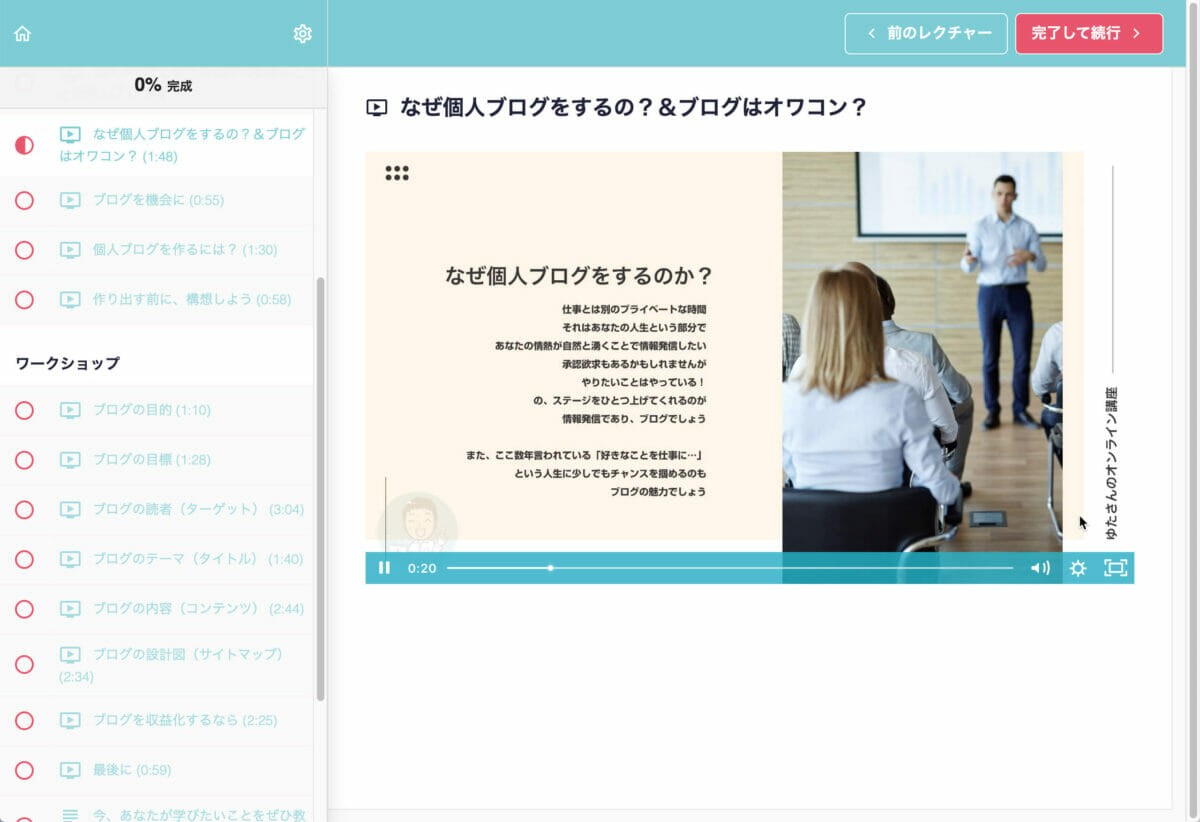Open lecture ブログを機会に (0:55)
Screen dimensions: 1200x822
click(x=156, y=200)
